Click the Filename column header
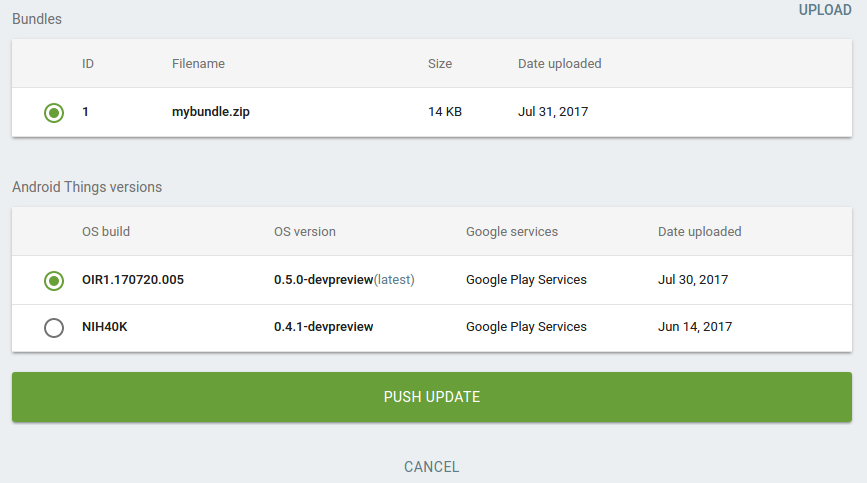 click(198, 64)
